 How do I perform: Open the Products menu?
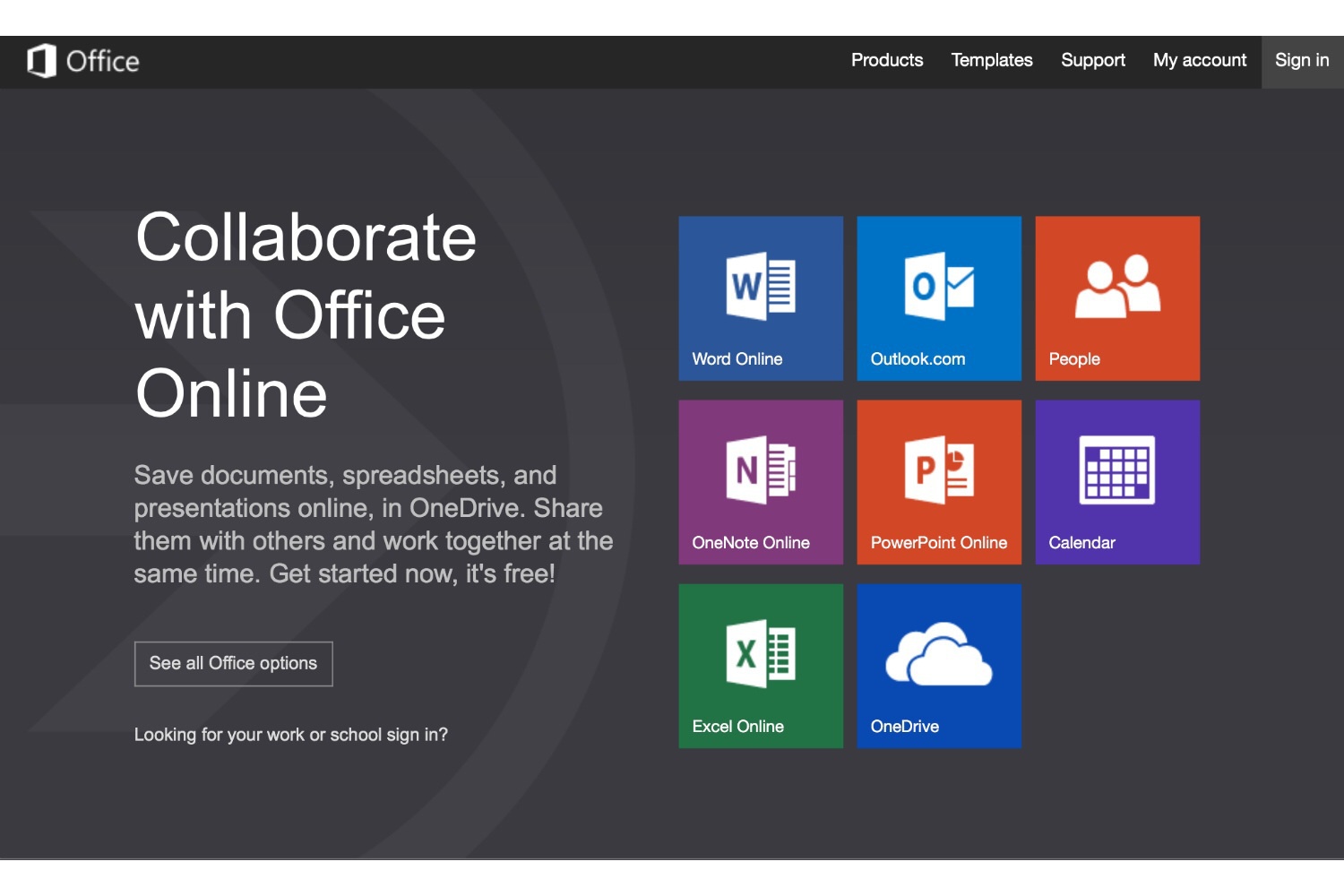coord(886,60)
